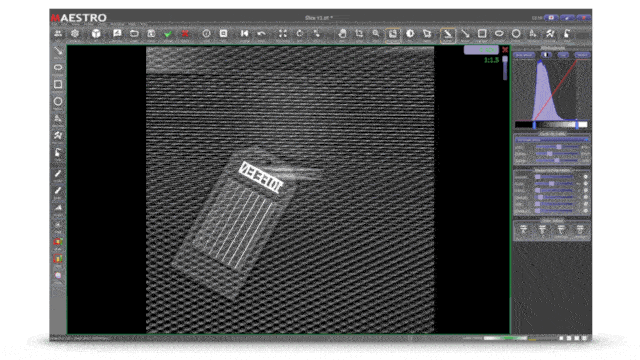Viewport: 640px width, 360px height.
Task: Select the circle shape tool in left sidebar
Action: (58, 101)
